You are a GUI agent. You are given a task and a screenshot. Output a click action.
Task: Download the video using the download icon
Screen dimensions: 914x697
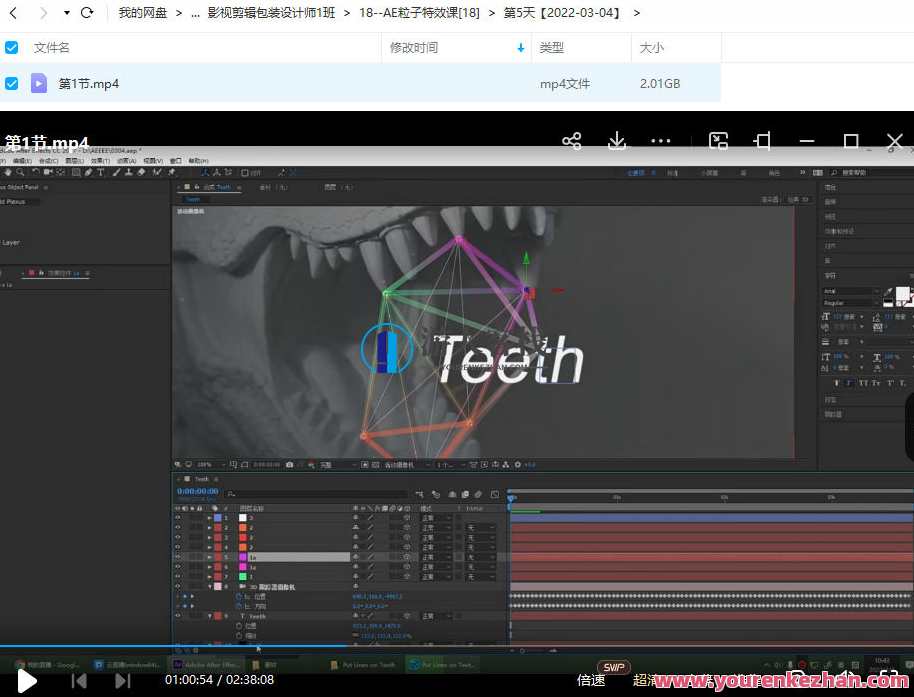(617, 141)
